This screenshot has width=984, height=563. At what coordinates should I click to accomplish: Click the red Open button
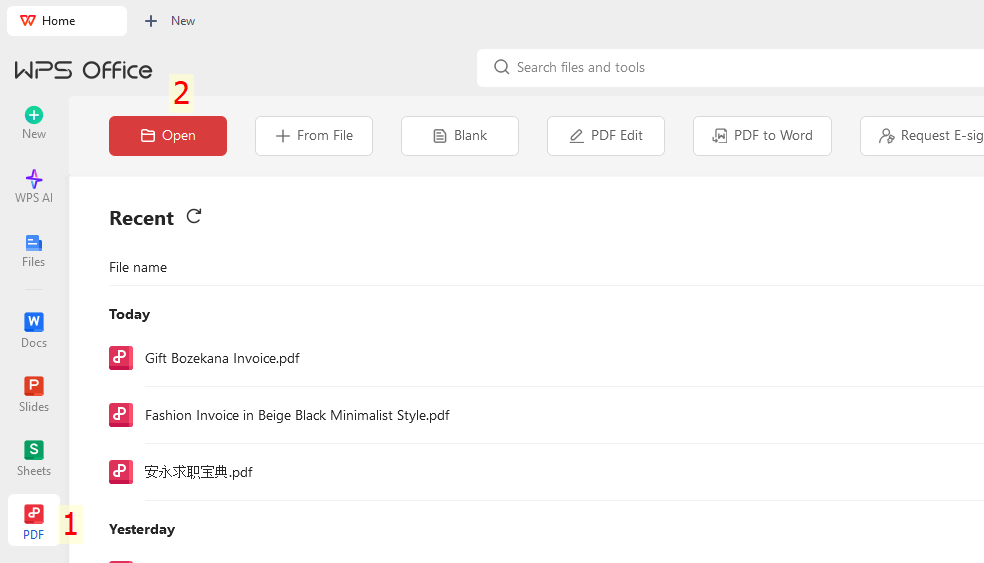(168, 136)
